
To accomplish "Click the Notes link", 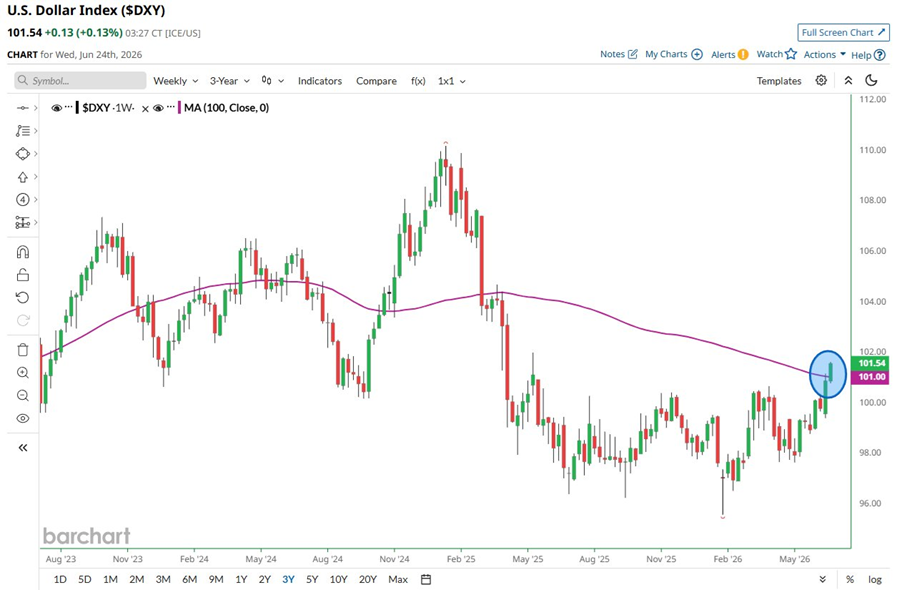I will (612, 54).
